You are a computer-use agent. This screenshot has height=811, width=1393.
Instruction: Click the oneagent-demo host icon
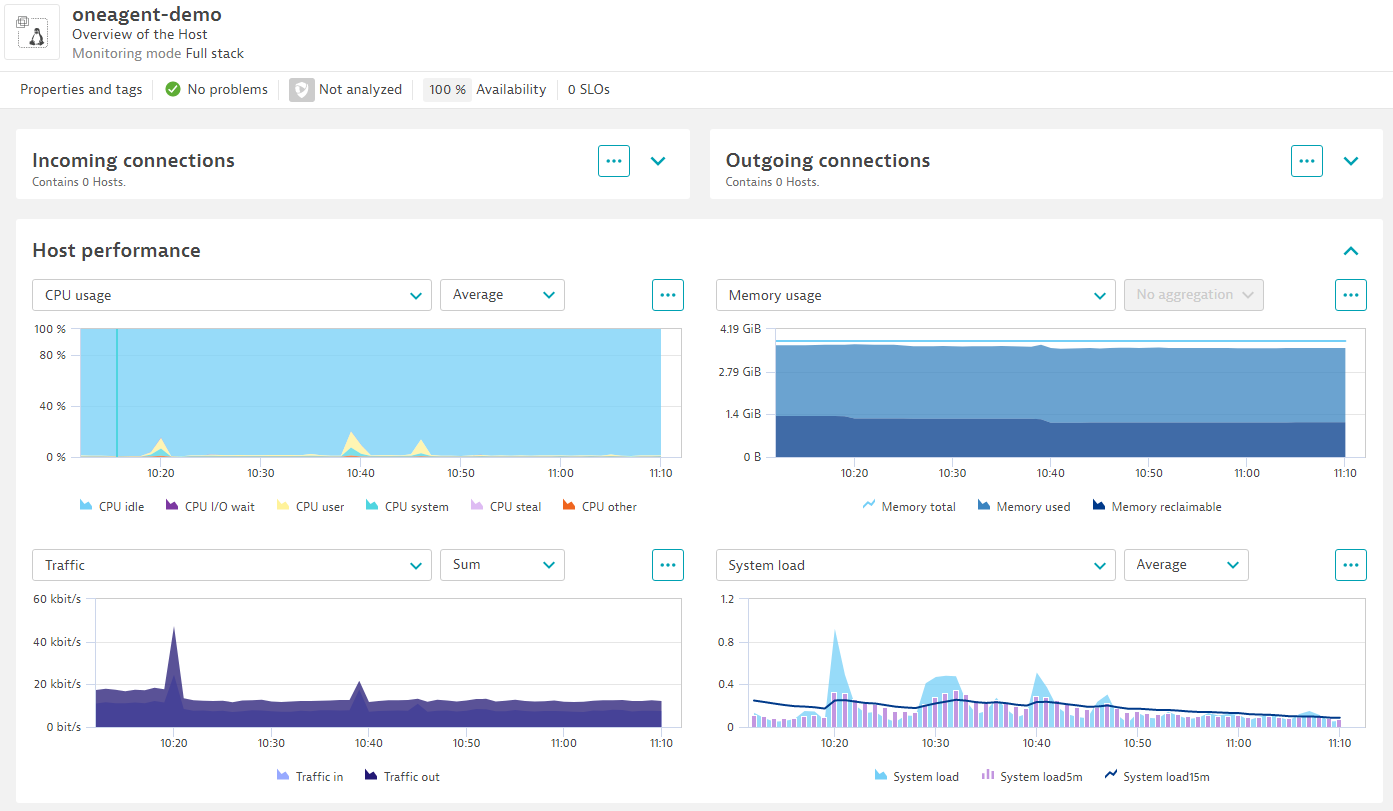click(x=31, y=32)
